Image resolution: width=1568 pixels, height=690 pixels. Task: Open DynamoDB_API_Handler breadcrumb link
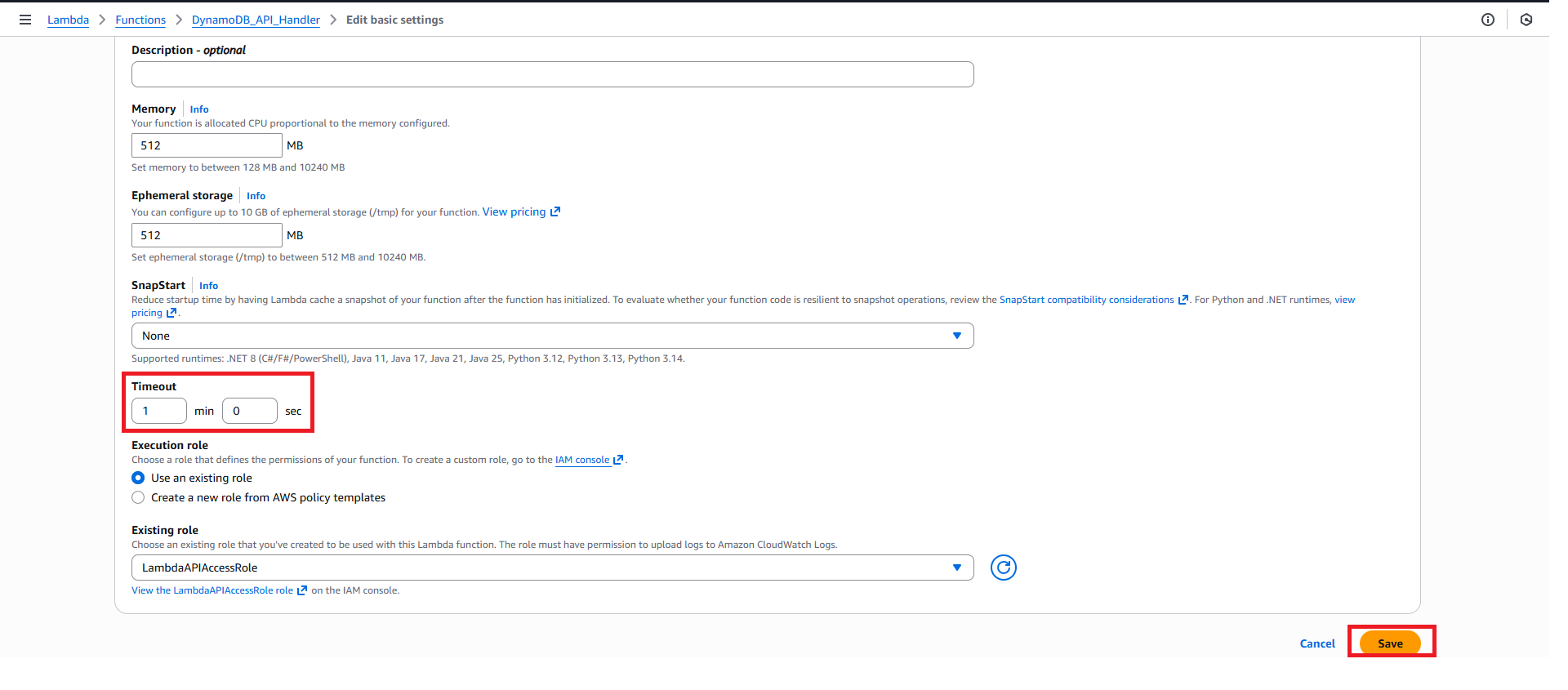click(x=256, y=20)
